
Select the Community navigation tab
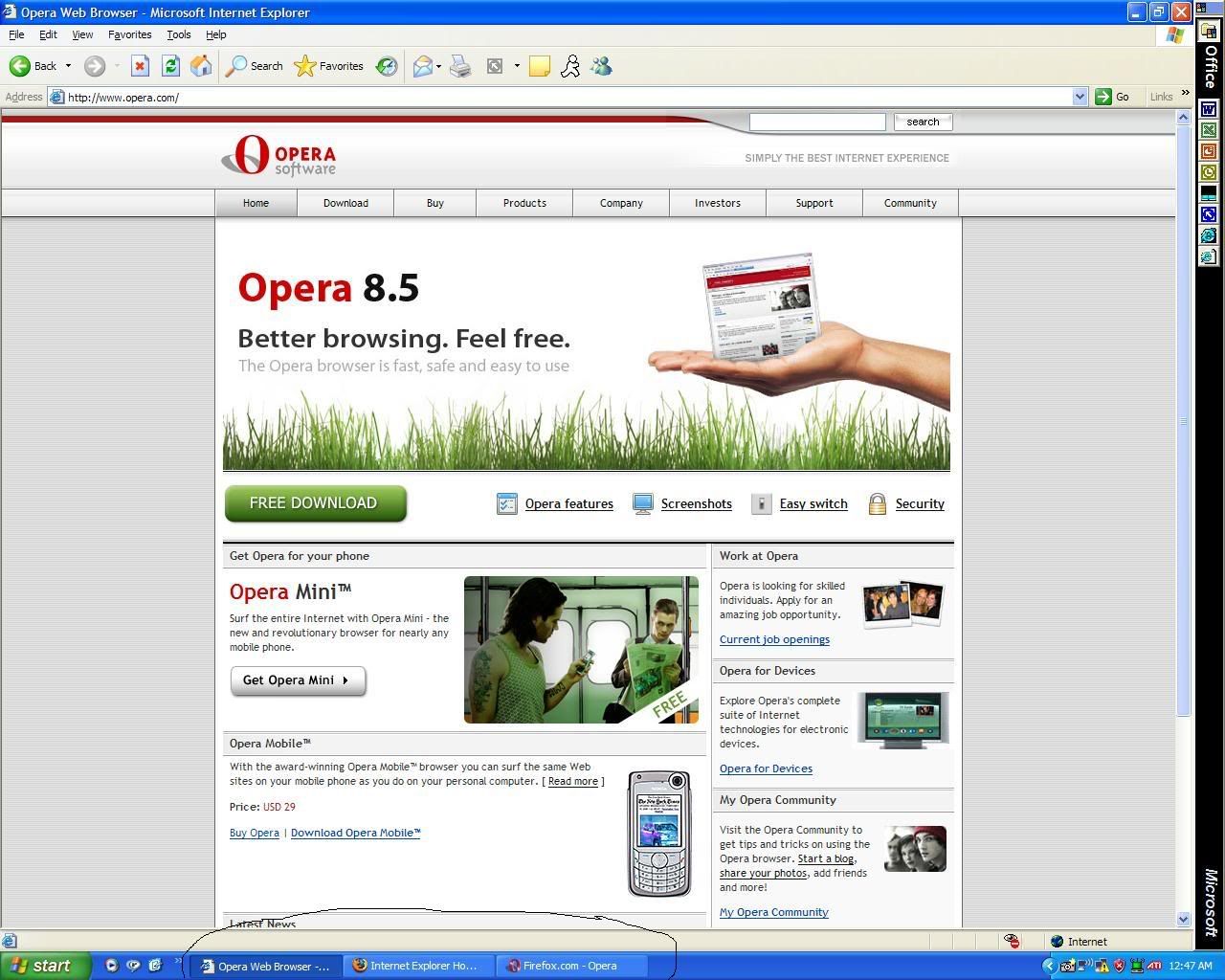click(x=910, y=203)
